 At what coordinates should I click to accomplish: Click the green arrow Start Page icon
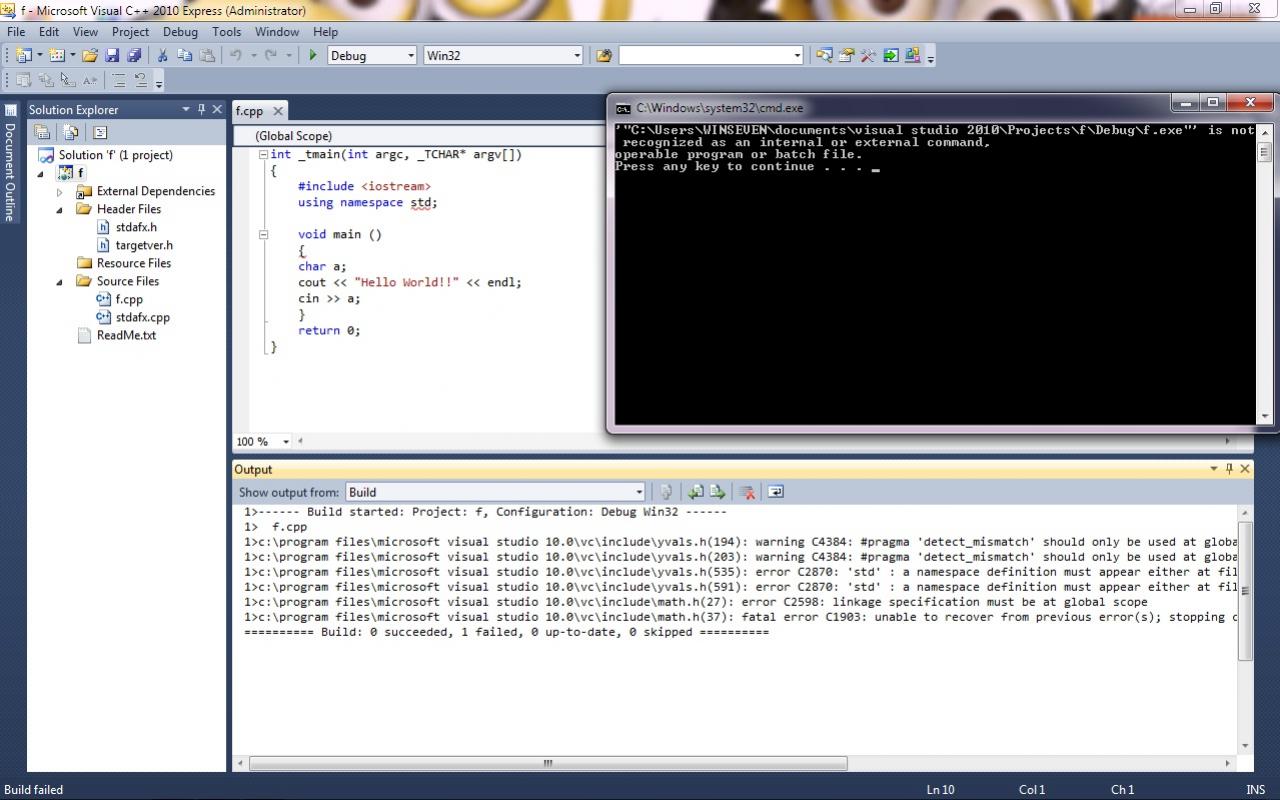[x=890, y=56]
